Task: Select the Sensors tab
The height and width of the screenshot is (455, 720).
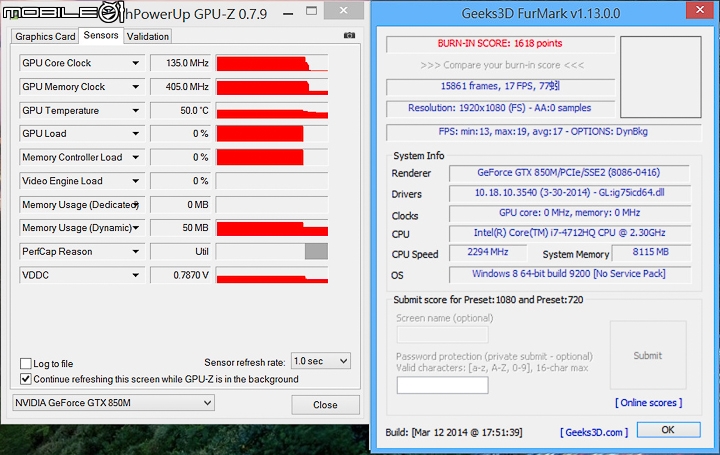Action: pos(101,35)
